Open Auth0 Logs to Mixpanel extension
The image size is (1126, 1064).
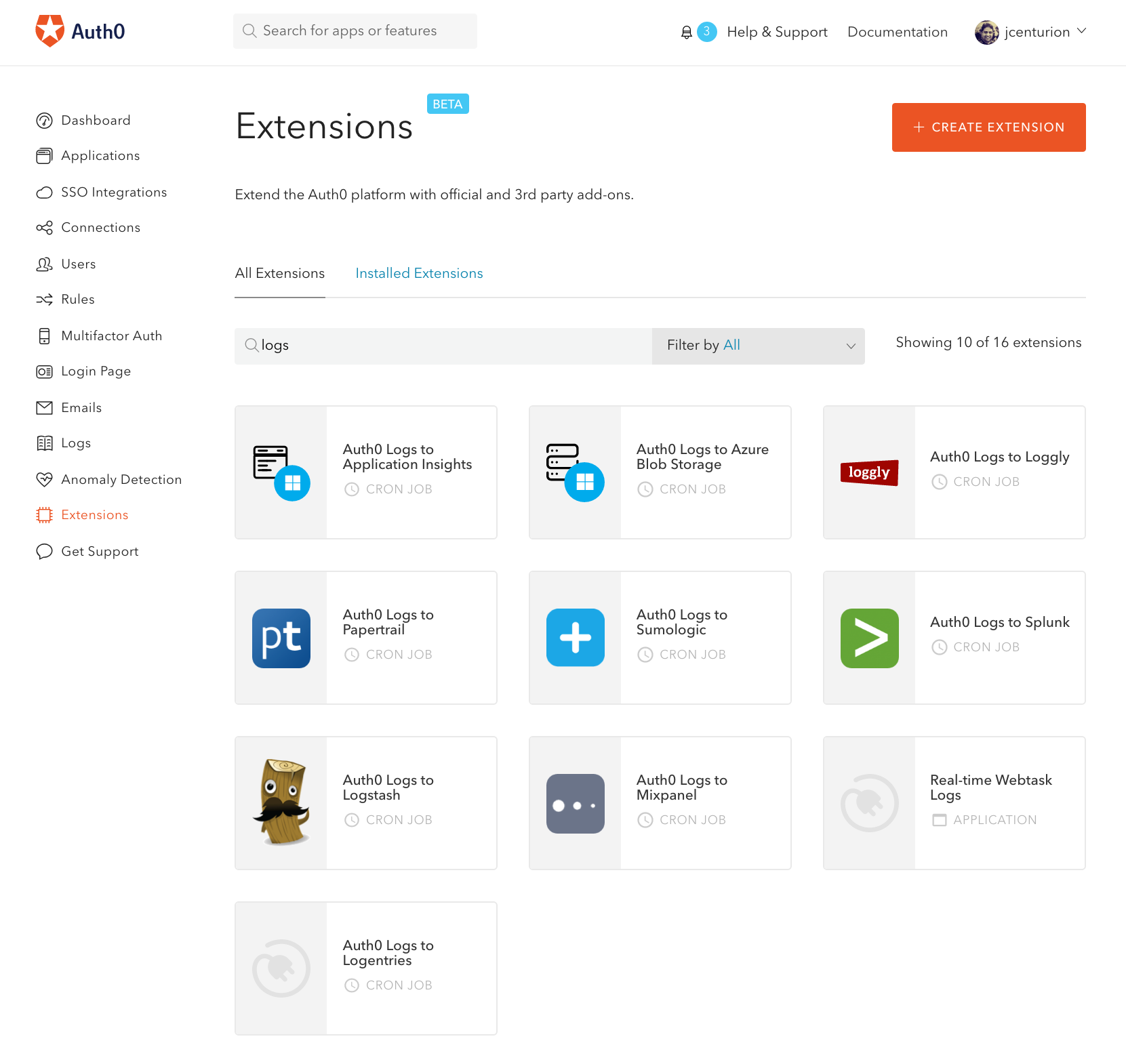660,803
